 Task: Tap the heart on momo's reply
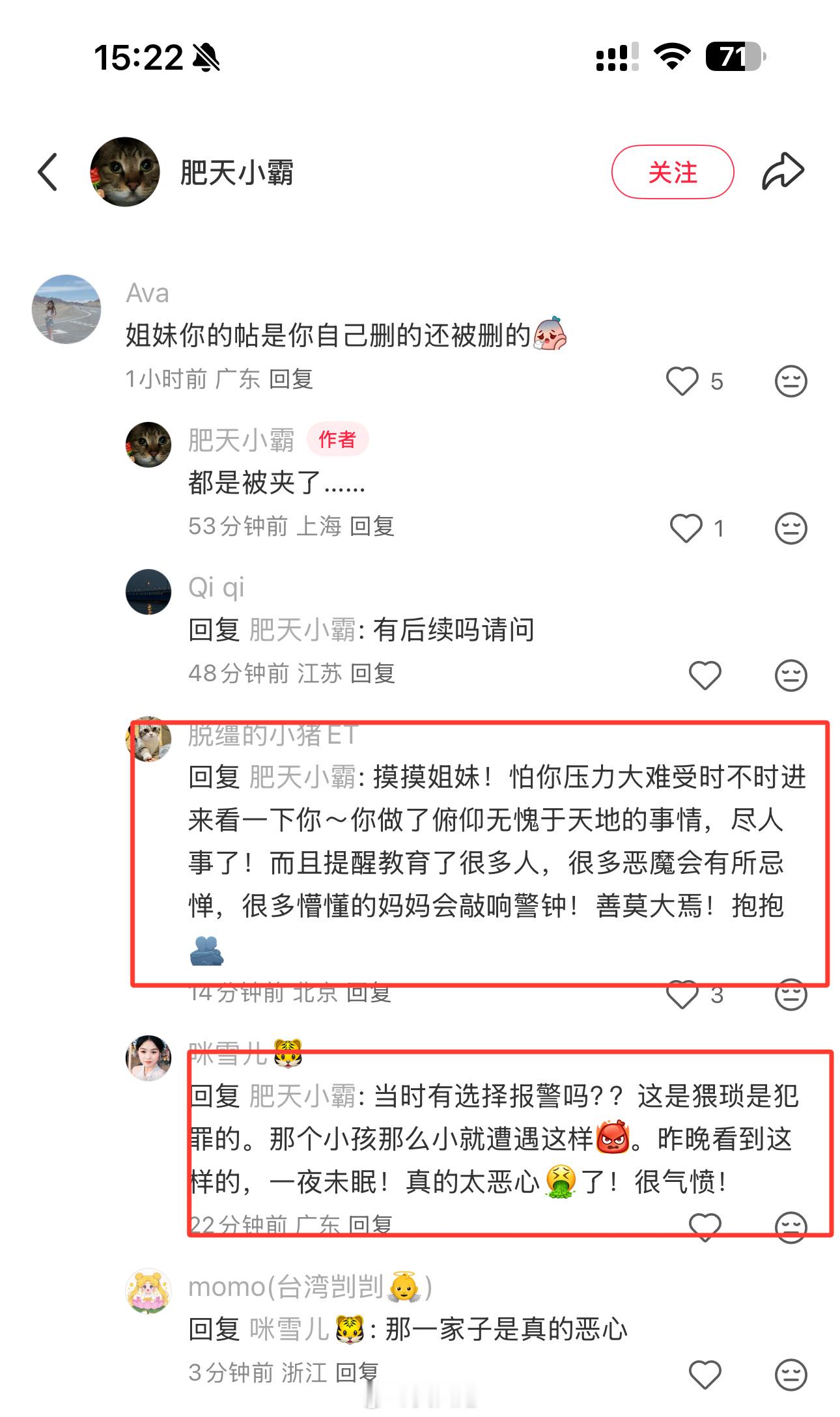click(x=705, y=1375)
